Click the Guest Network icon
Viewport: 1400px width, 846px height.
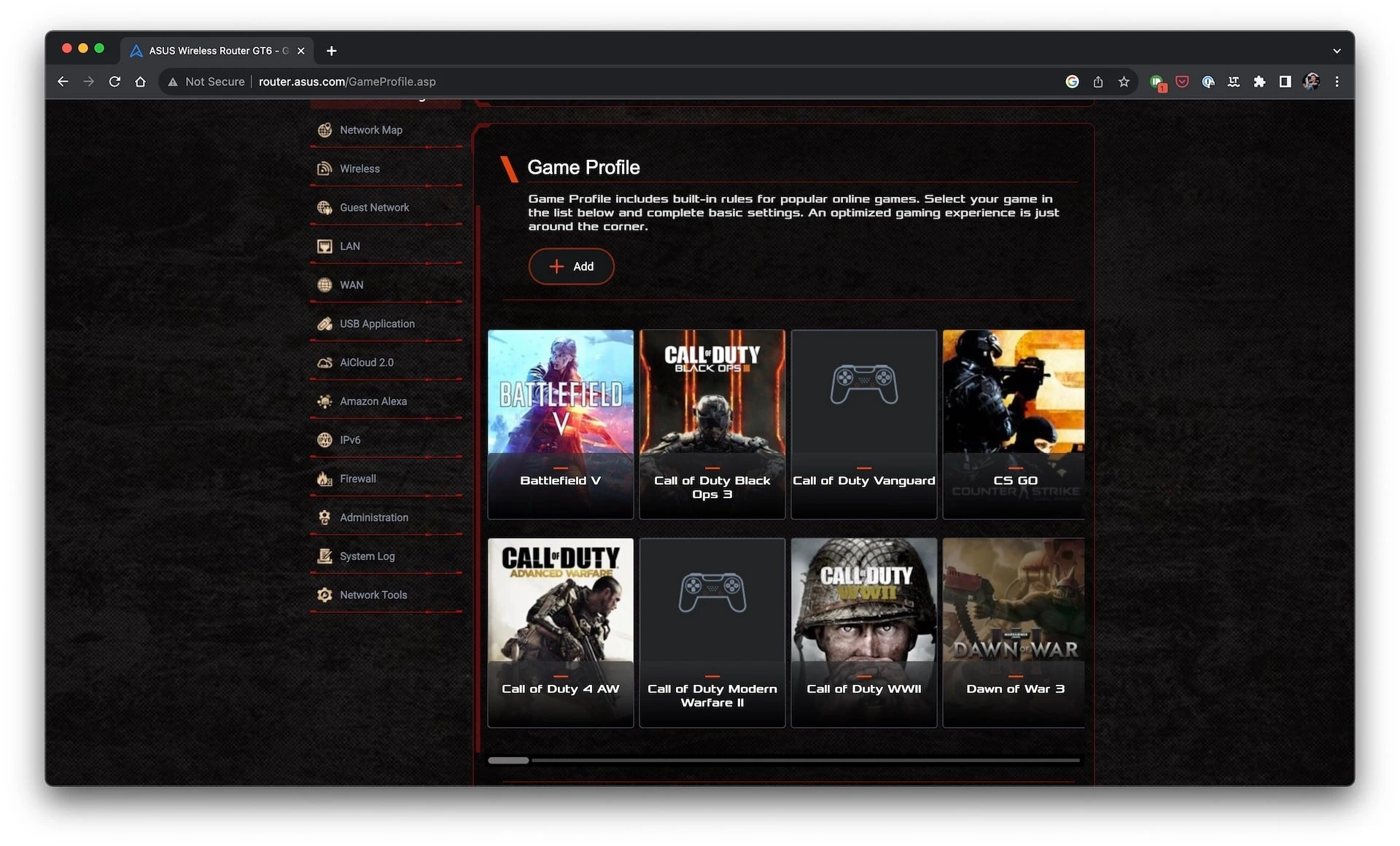pos(324,207)
